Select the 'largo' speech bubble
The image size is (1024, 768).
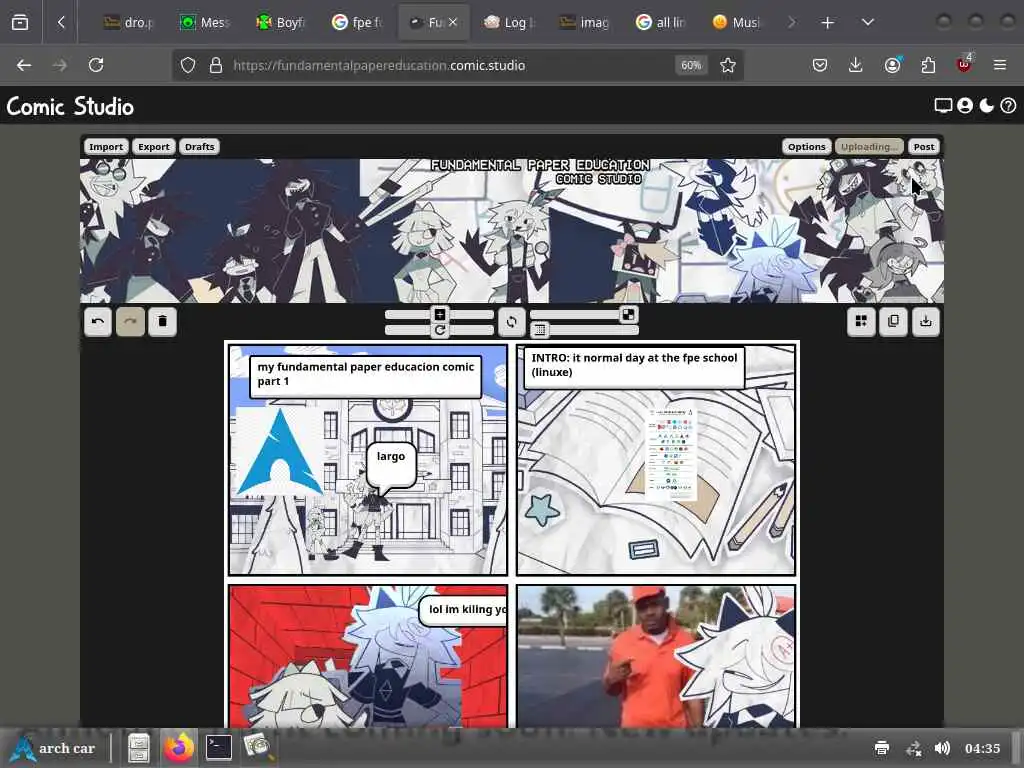click(x=391, y=465)
